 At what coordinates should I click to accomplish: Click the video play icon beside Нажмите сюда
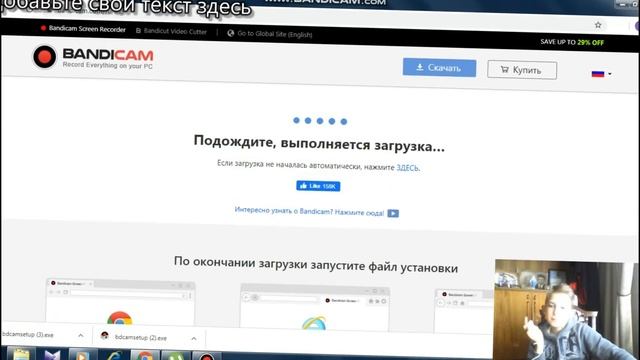tap(393, 213)
